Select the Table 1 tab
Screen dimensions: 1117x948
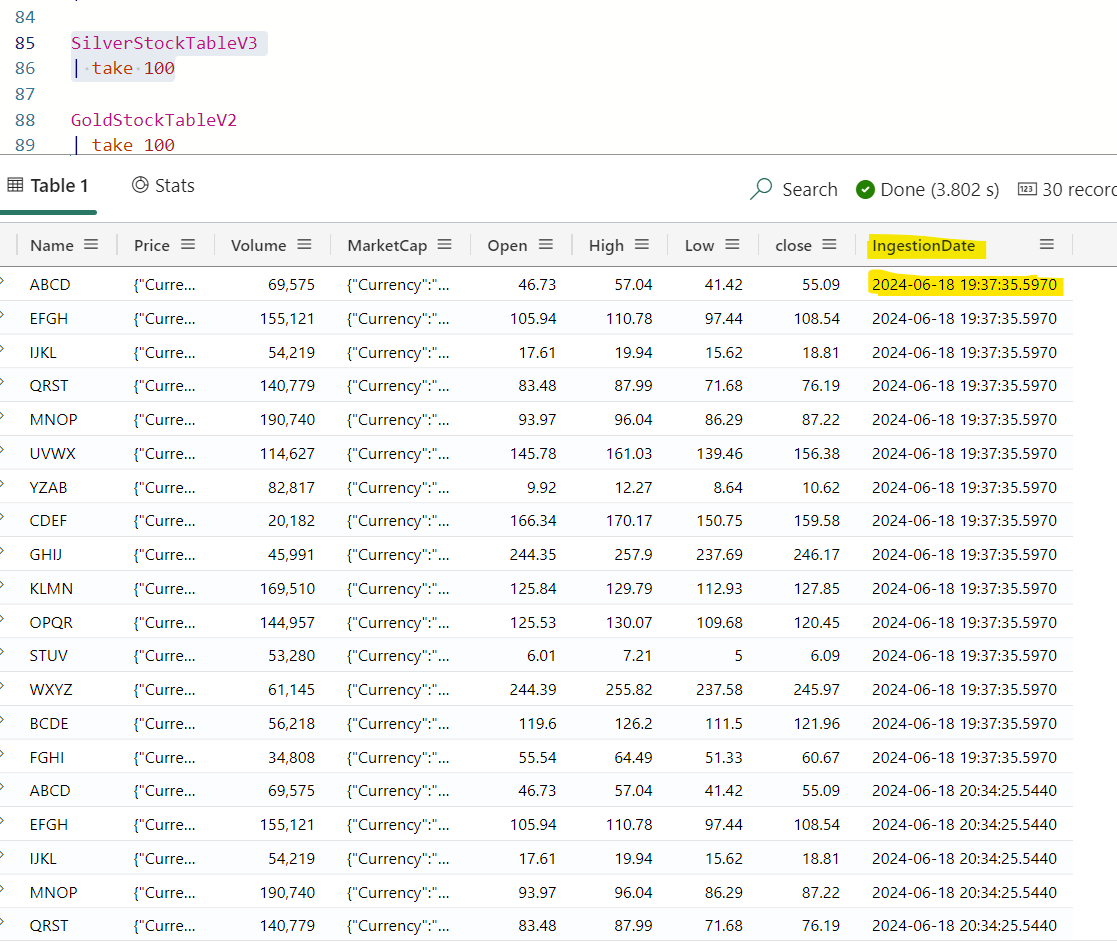49,185
